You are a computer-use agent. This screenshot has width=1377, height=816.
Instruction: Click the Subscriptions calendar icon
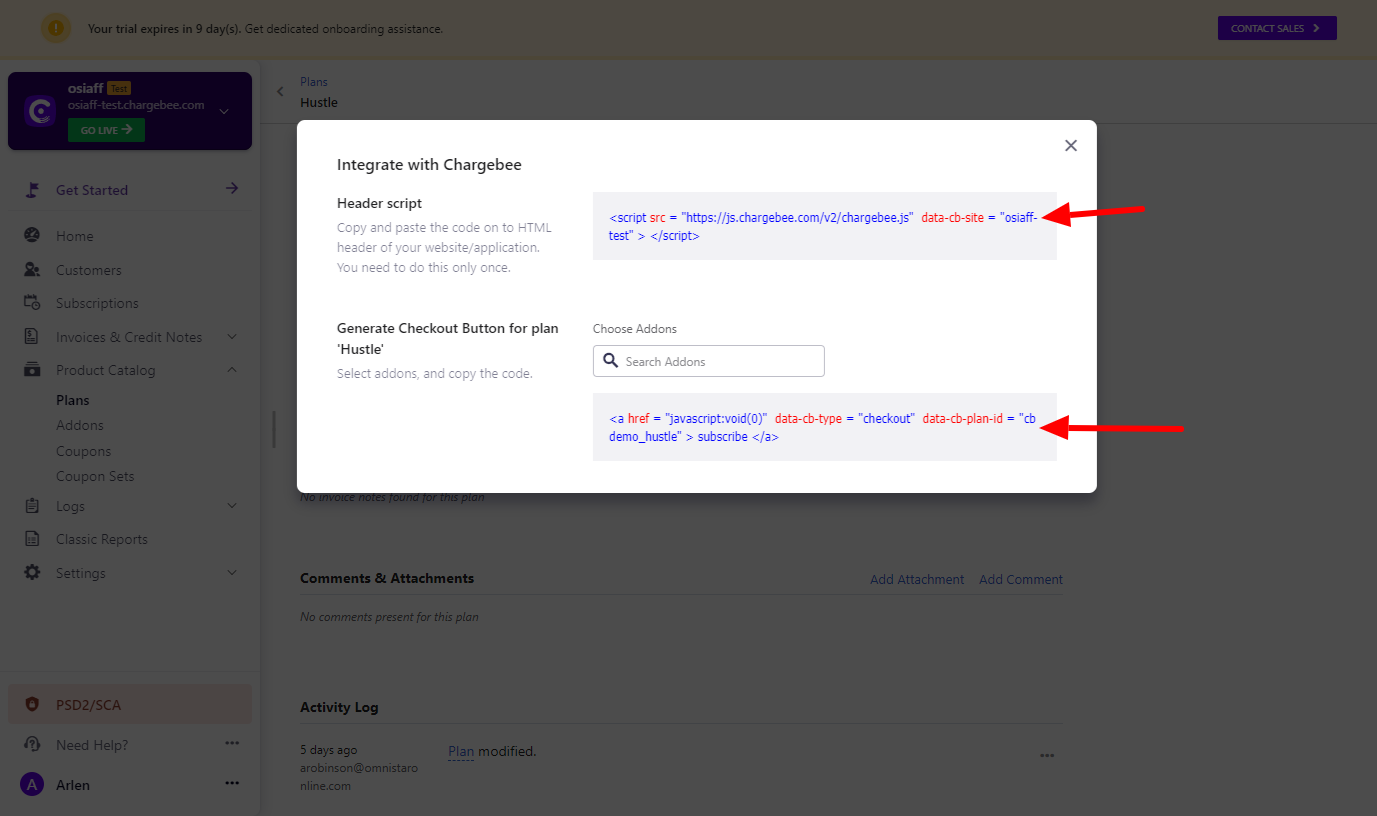pyautogui.click(x=32, y=303)
